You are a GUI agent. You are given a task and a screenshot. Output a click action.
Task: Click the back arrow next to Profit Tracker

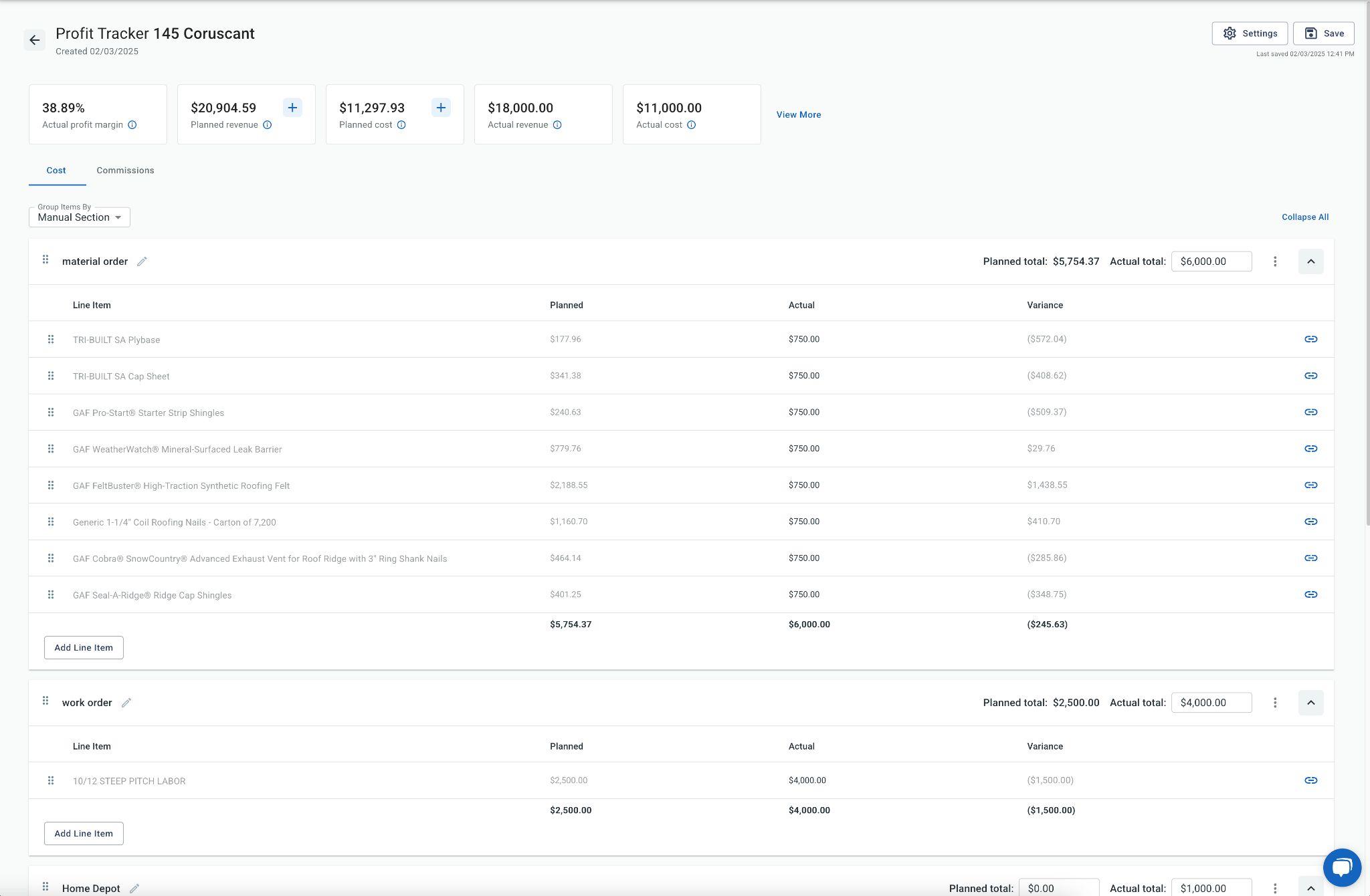click(35, 40)
